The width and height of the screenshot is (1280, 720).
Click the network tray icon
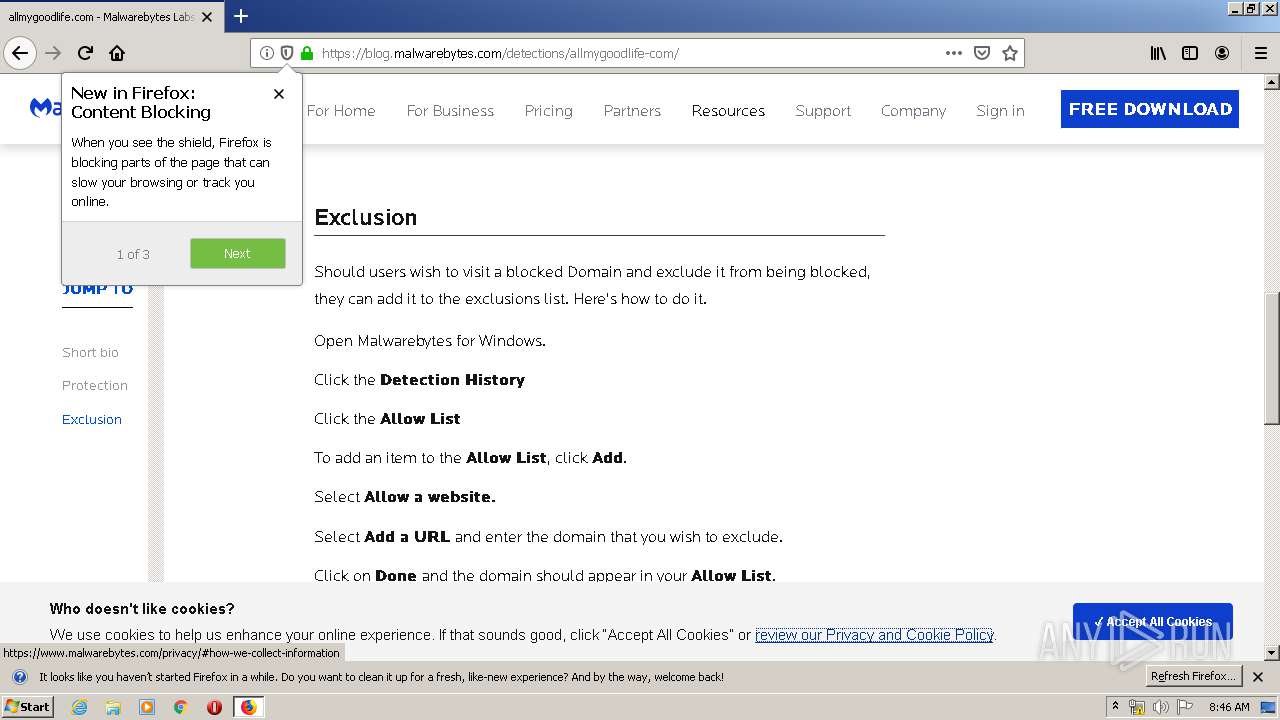point(1137,707)
